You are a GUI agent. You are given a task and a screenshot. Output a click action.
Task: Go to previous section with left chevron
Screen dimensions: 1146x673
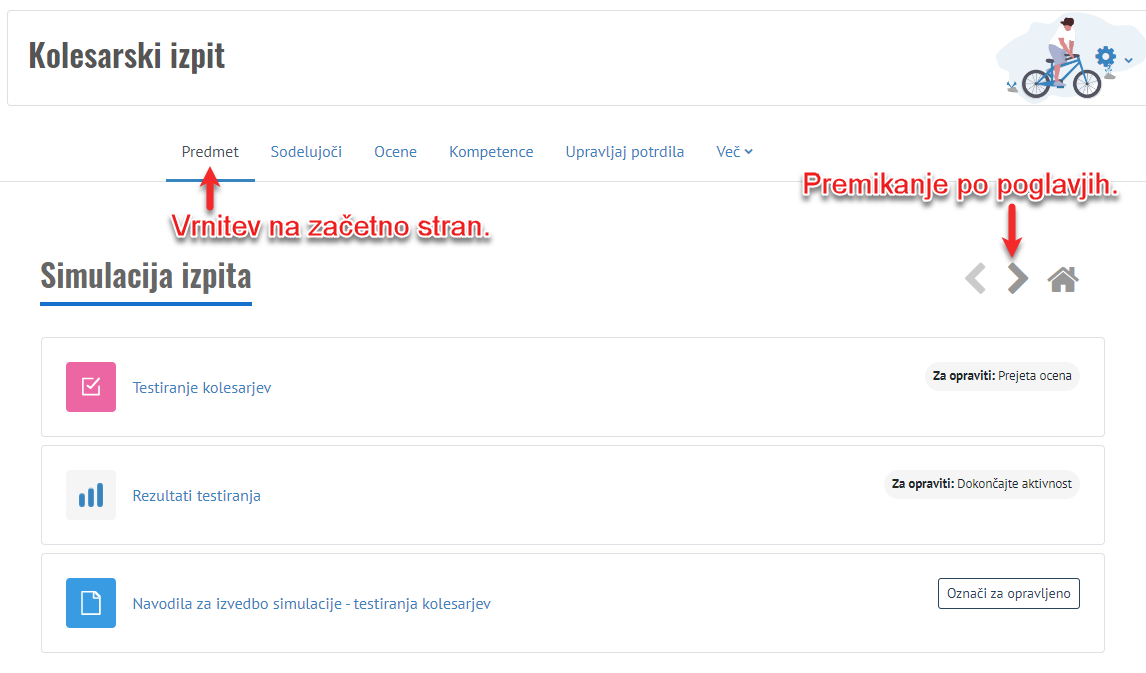click(x=975, y=279)
